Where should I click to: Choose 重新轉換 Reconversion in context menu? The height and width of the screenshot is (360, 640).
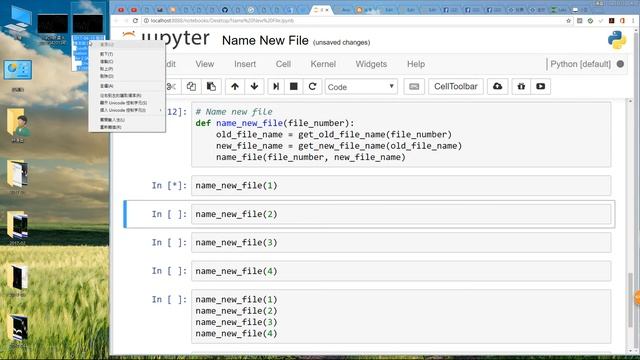[x=127, y=127]
